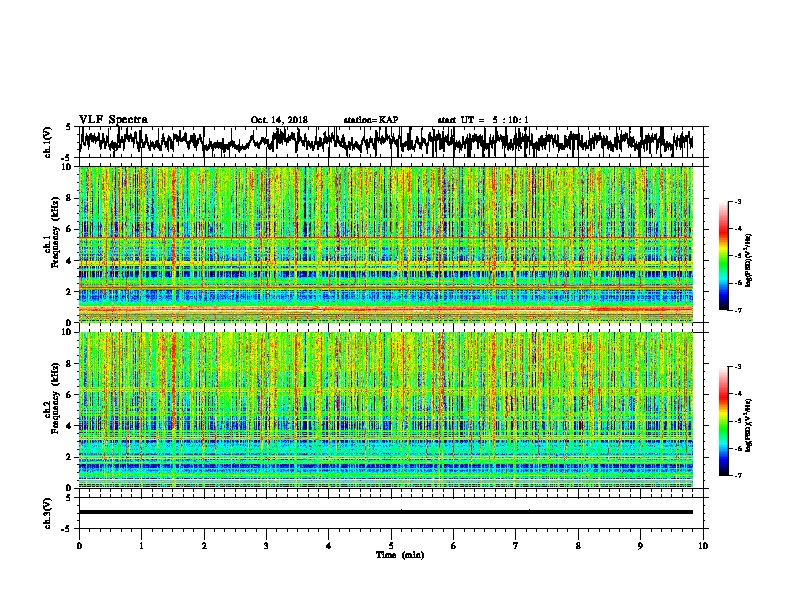Screen dimensions: 792x612
Task: Click the ch.2 spectrogram panel
Action: [x=386, y=410]
